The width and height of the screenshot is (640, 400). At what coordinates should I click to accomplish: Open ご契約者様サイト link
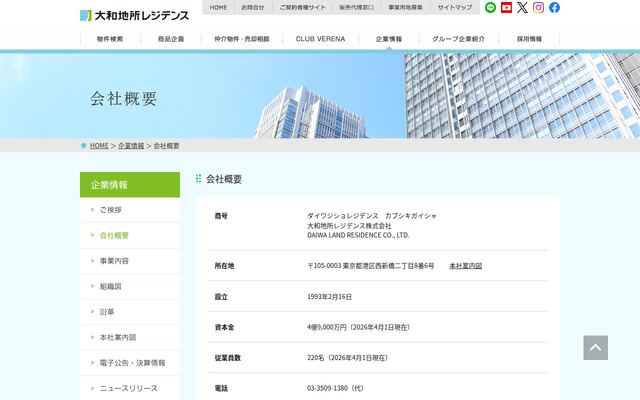click(x=302, y=7)
